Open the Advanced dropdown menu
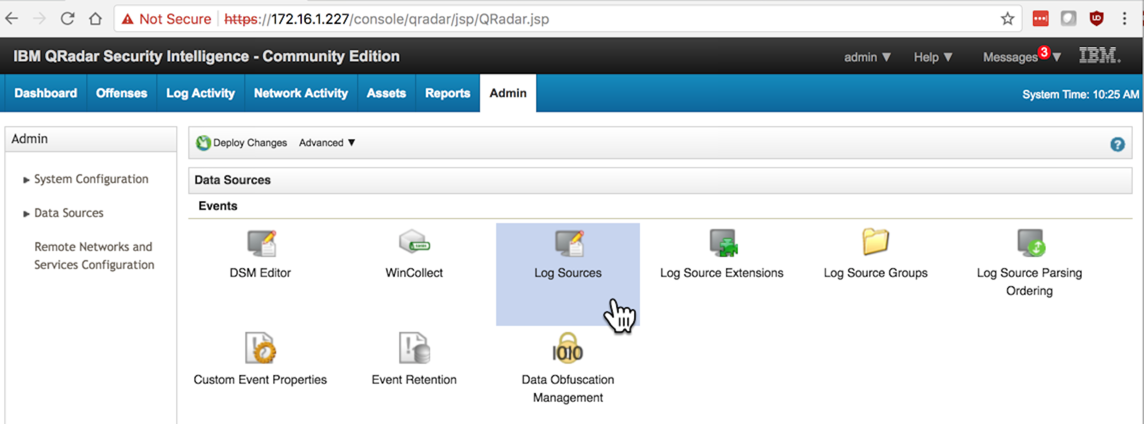Viewport: 1144px width, 424px height. point(327,143)
